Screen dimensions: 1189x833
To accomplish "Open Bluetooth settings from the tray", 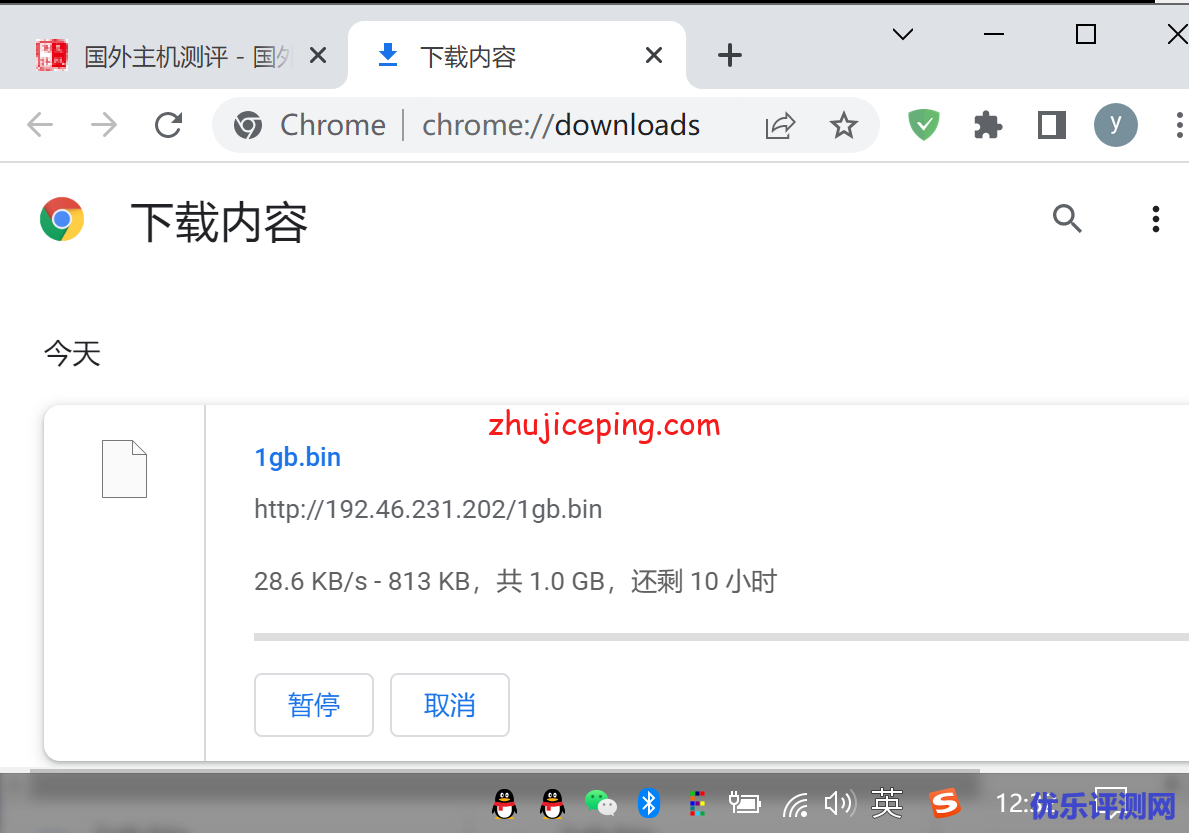I will point(648,803).
